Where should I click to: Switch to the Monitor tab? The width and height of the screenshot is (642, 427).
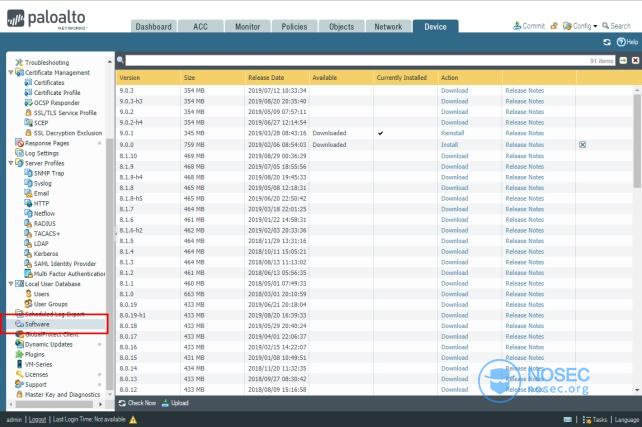247,26
